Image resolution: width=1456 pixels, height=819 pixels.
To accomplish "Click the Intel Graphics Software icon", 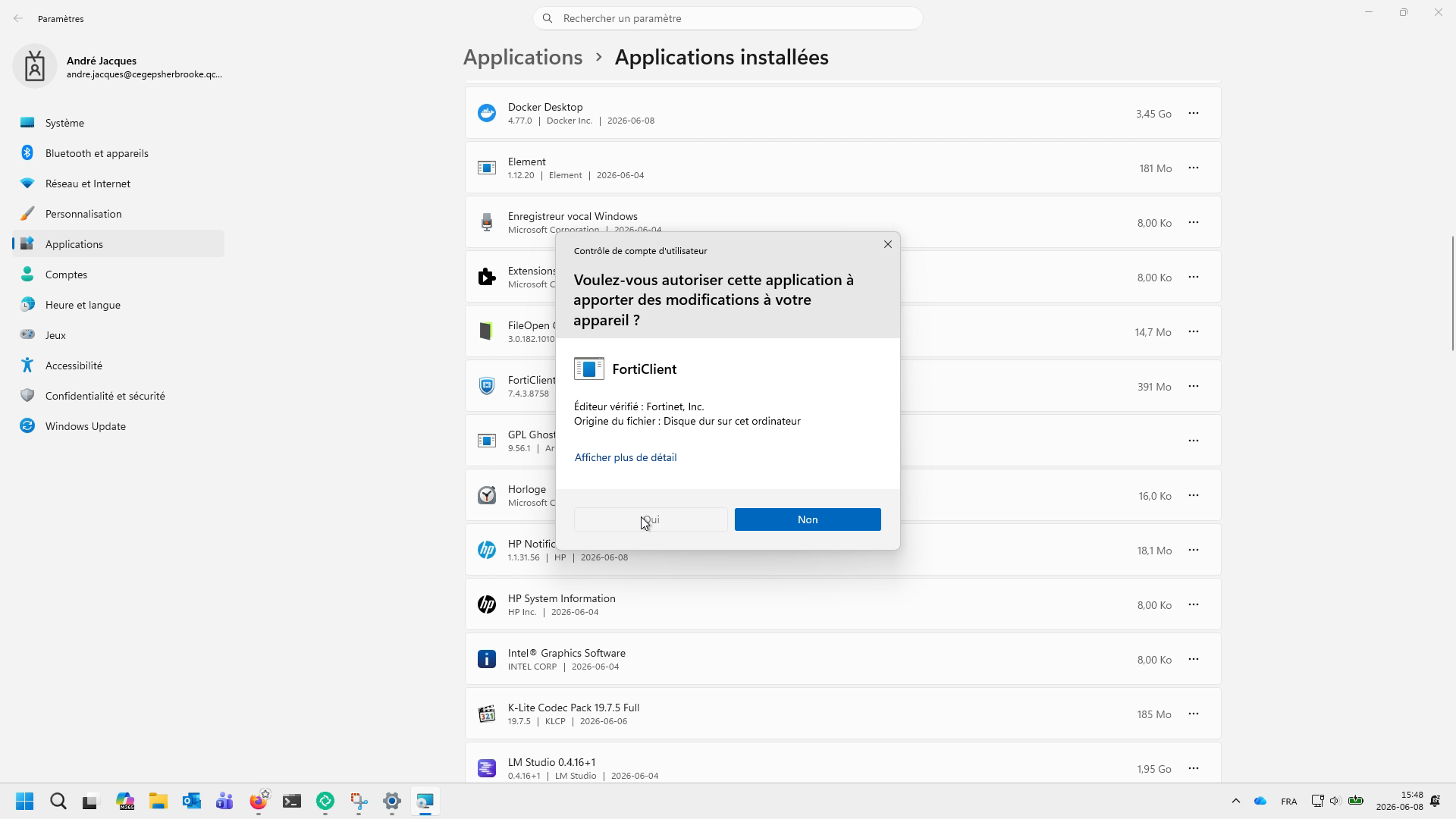I will 487,660.
